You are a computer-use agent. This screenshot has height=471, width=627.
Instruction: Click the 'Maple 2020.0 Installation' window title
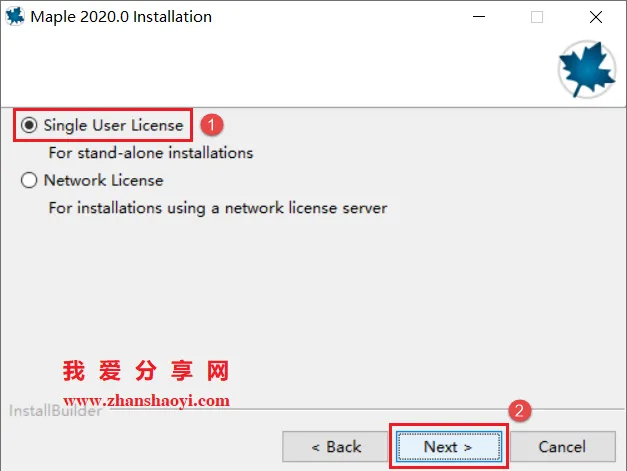[121, 17]
